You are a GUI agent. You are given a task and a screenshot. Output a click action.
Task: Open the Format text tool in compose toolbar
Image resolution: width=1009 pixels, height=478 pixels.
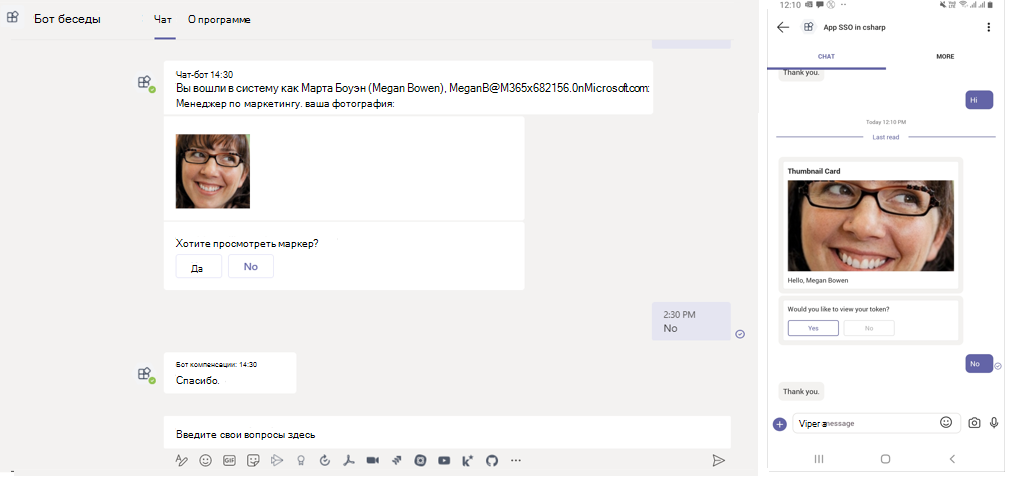pos(181,461)
